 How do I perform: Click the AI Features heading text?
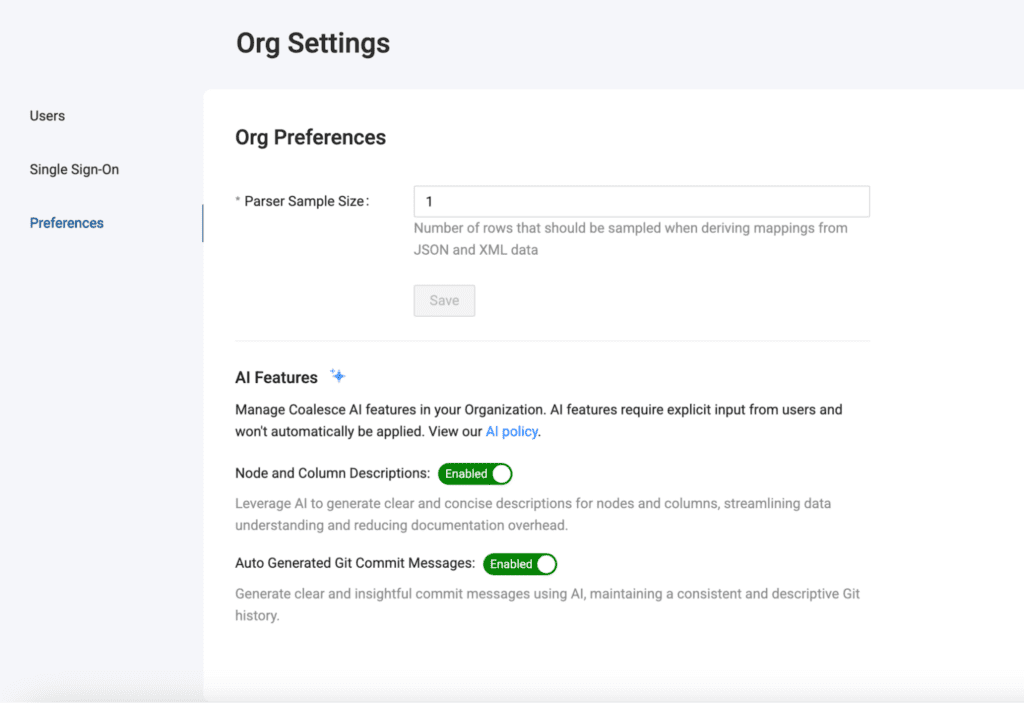[x=276, y=377]
